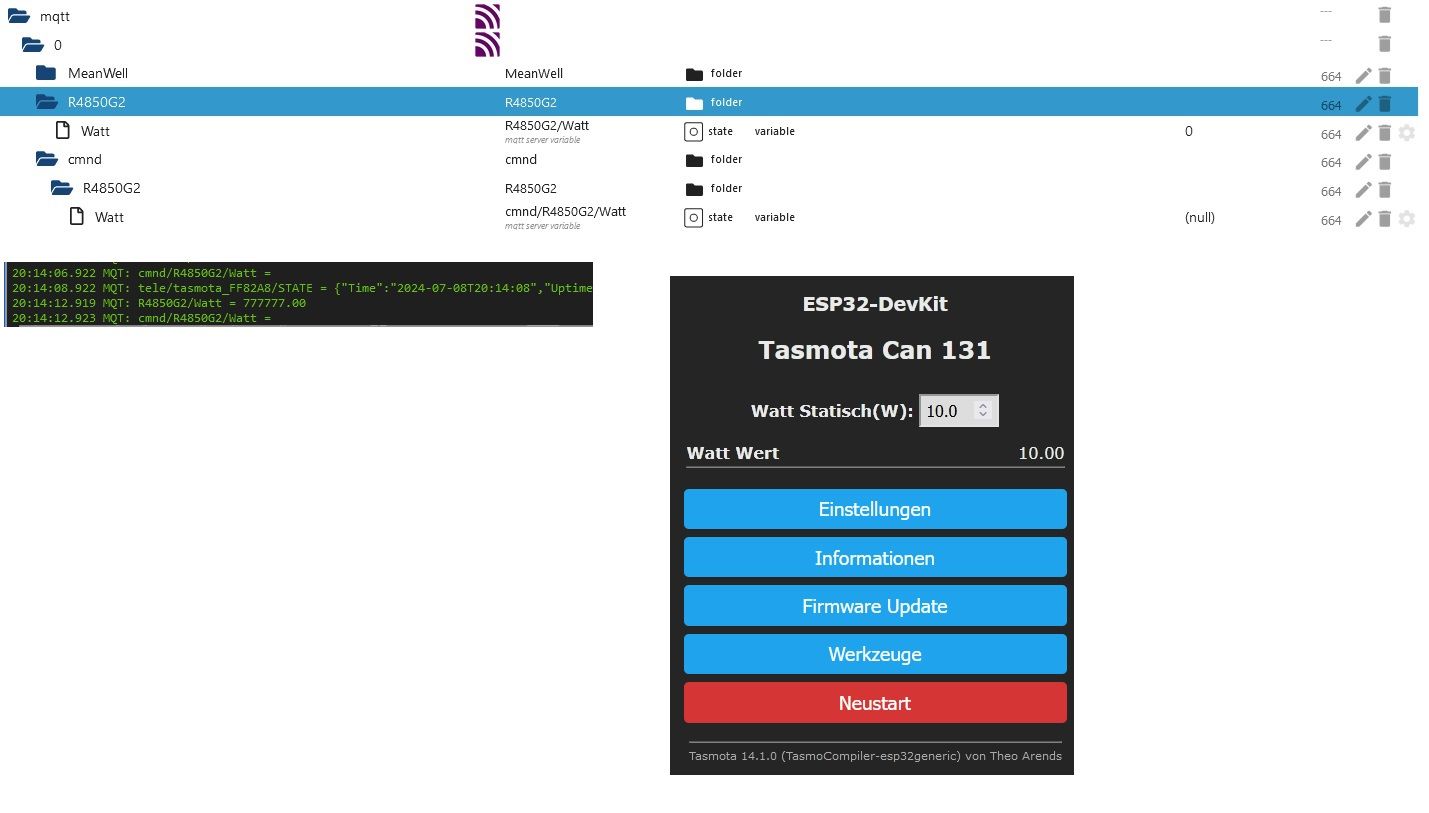1429x813 pixels.
Task: Collapse the '0' instance folder
Action: click(33, 45)
